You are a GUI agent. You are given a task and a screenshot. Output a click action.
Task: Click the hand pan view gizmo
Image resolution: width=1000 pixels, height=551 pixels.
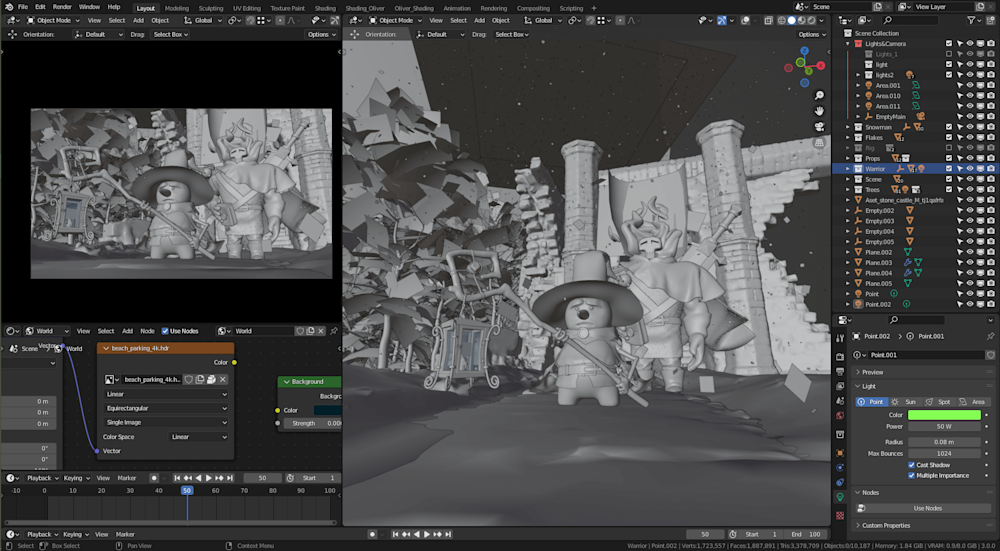[819, 110]
